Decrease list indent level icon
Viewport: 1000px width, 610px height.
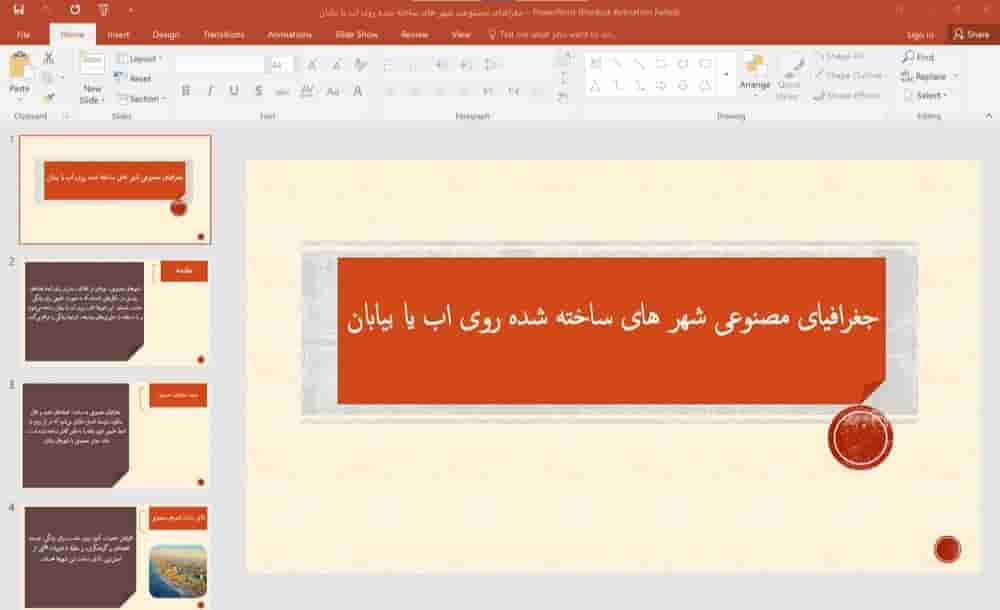tap(441, 65)
